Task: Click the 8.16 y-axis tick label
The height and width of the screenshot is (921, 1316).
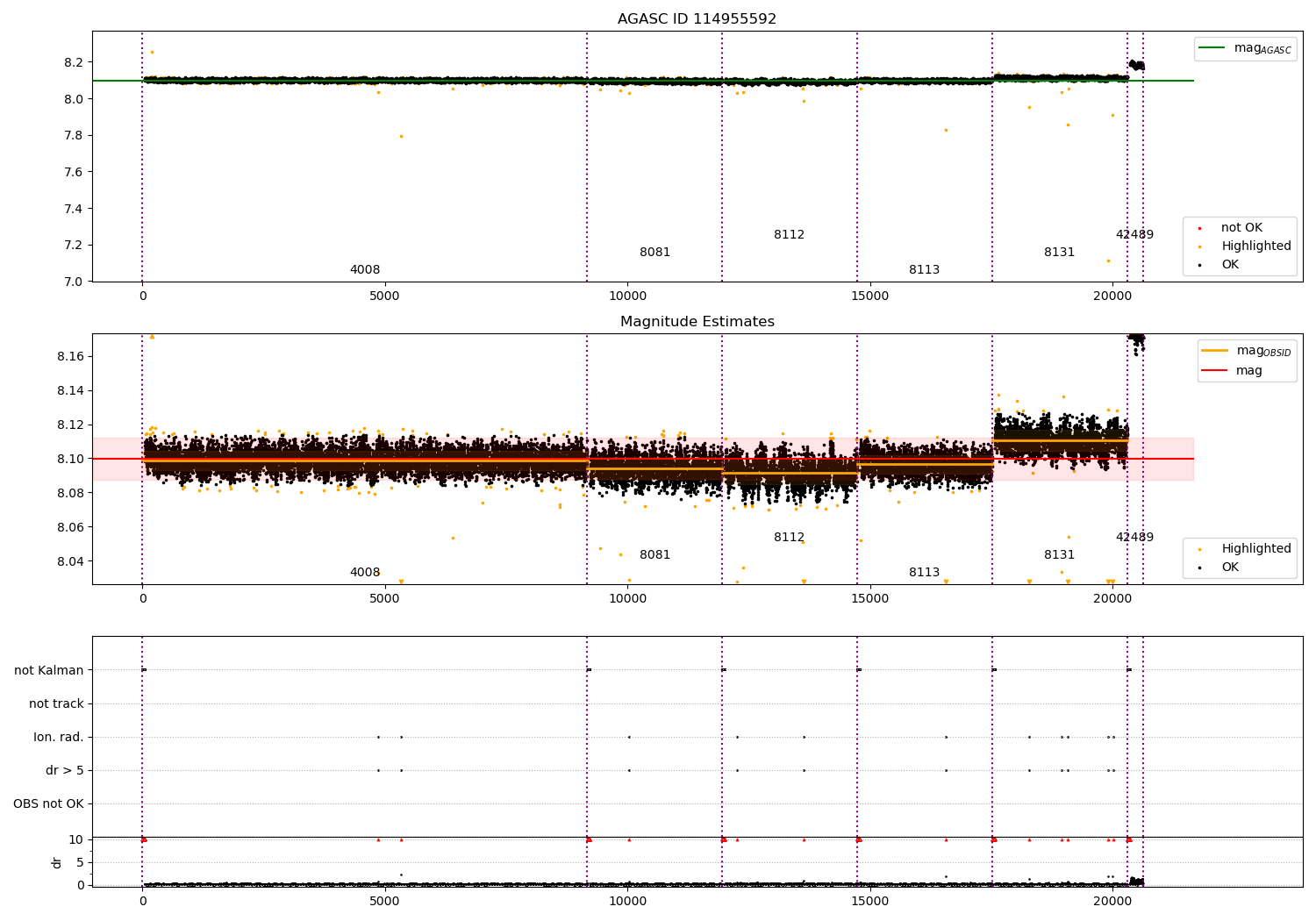Action: click(70, 356)
